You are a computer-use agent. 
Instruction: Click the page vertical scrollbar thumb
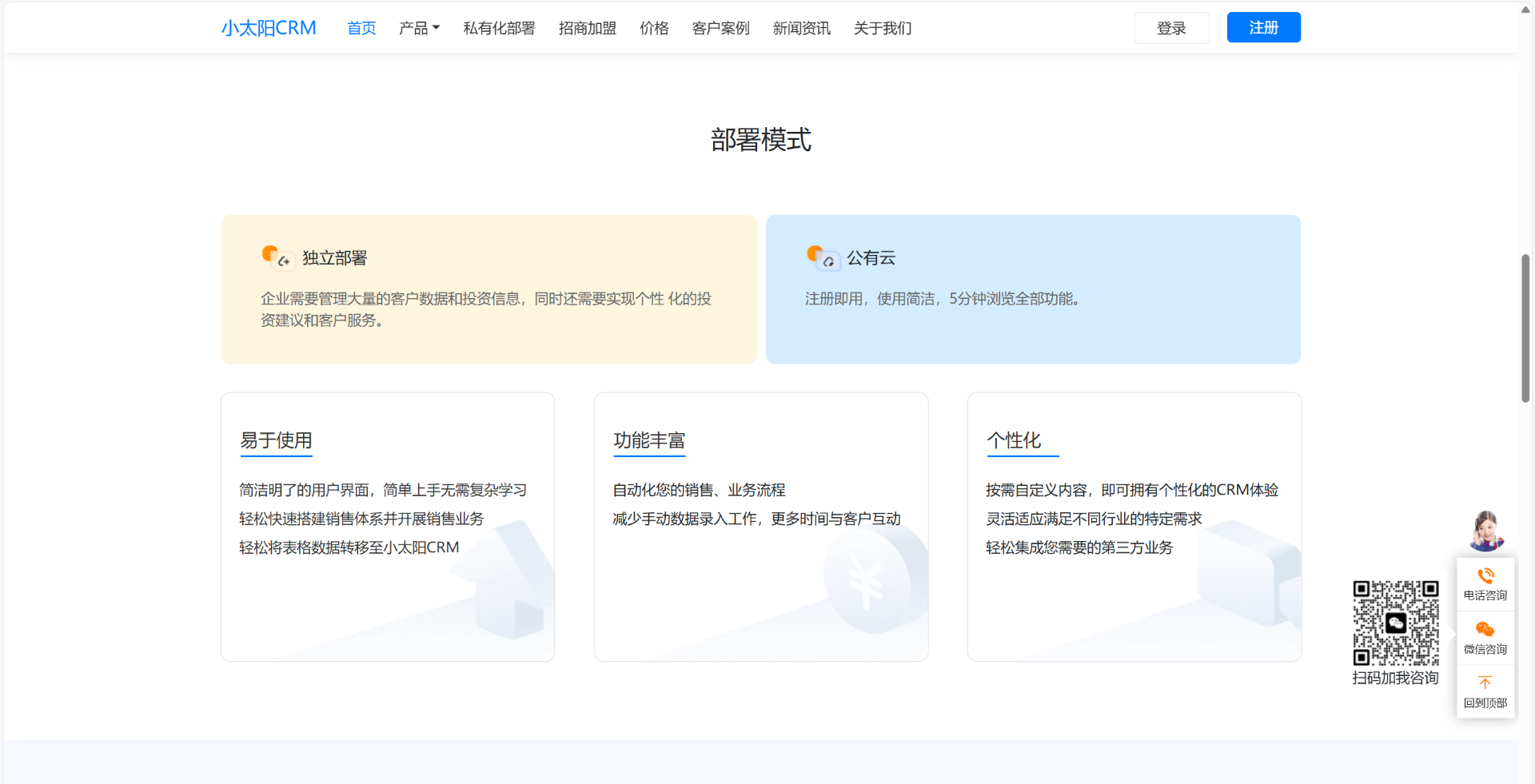point(1525,328)
